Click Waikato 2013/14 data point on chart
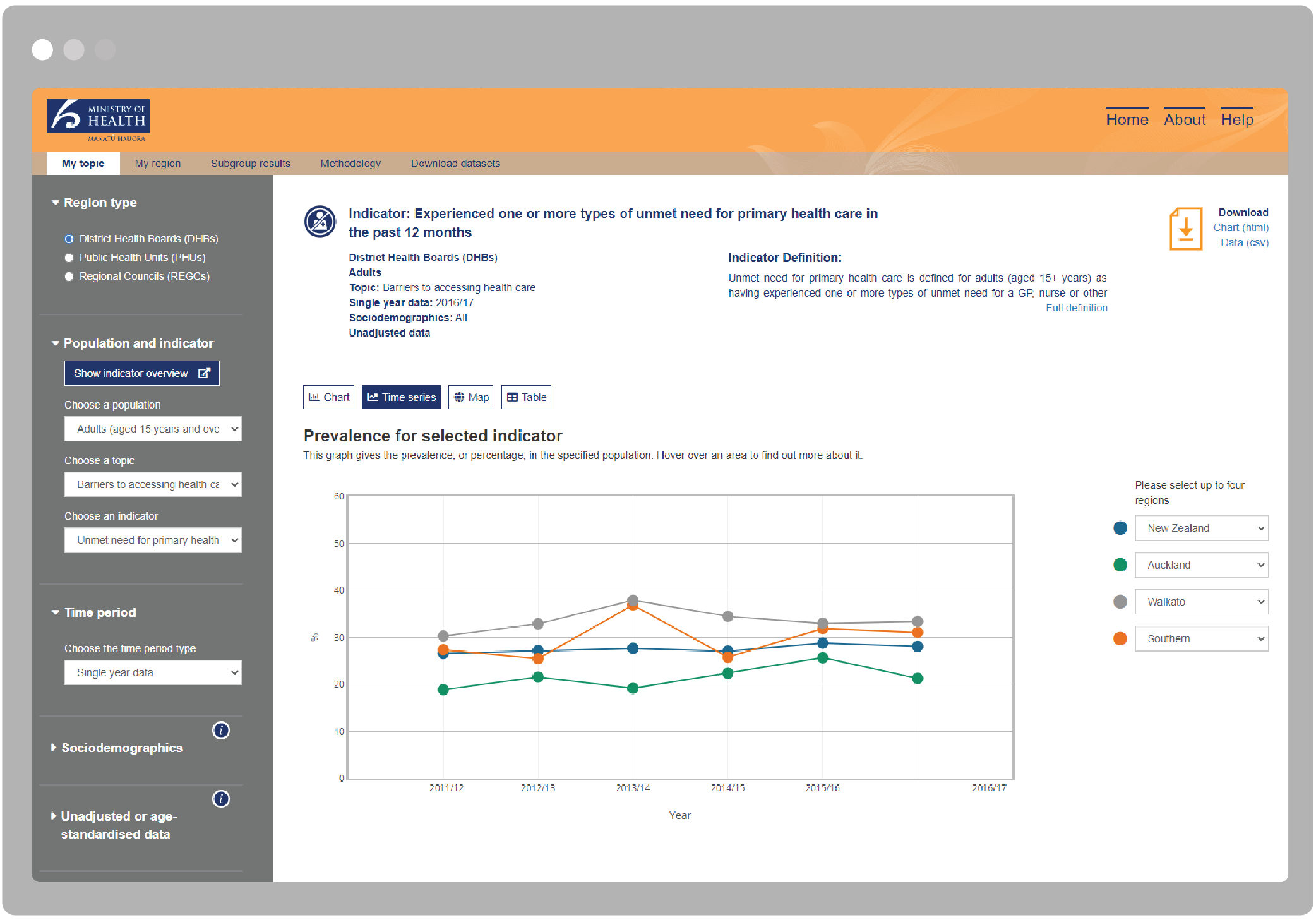The height and width of the screenshot is (920, 1316). pyautogui.click(x=633, y=600)
